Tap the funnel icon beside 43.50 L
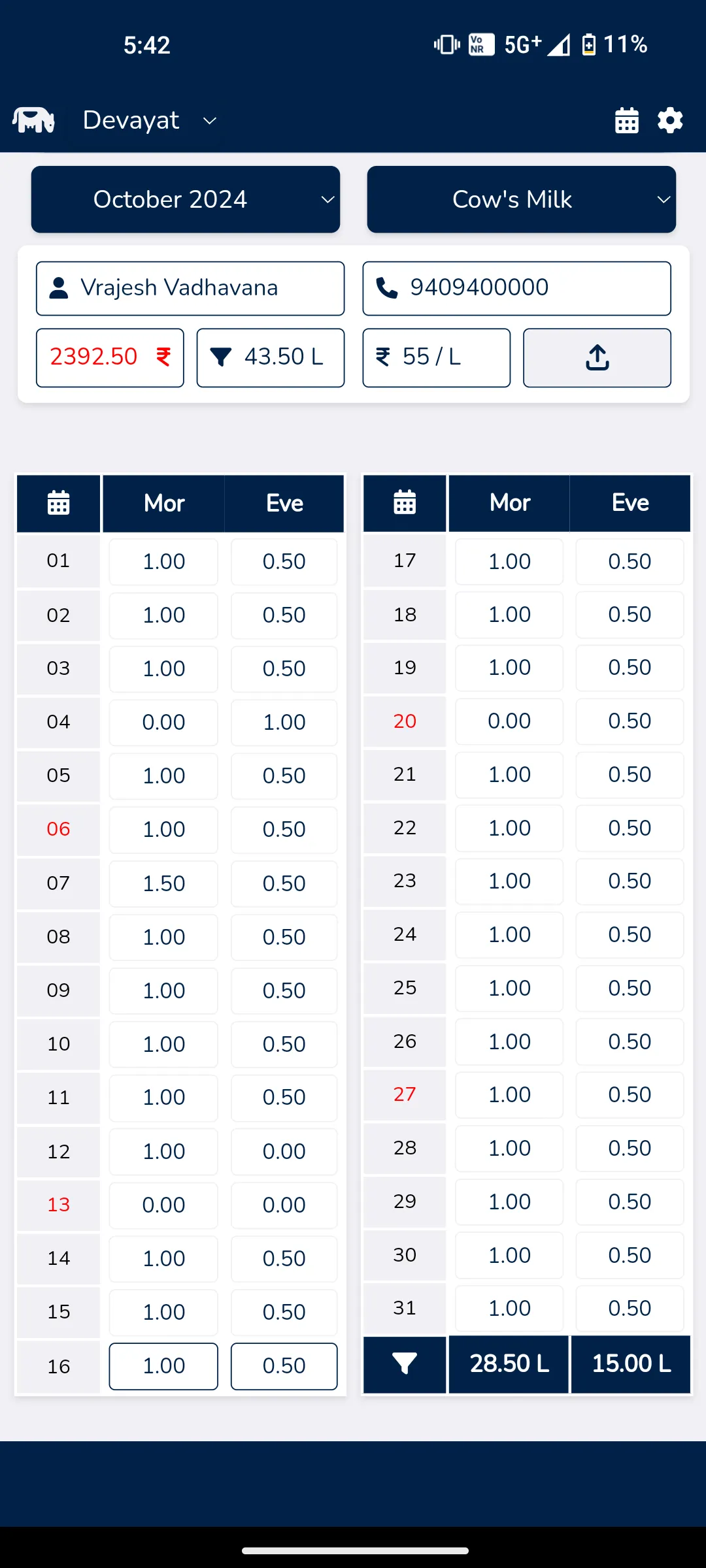706x1568 pixels. (x=221, y=357)
